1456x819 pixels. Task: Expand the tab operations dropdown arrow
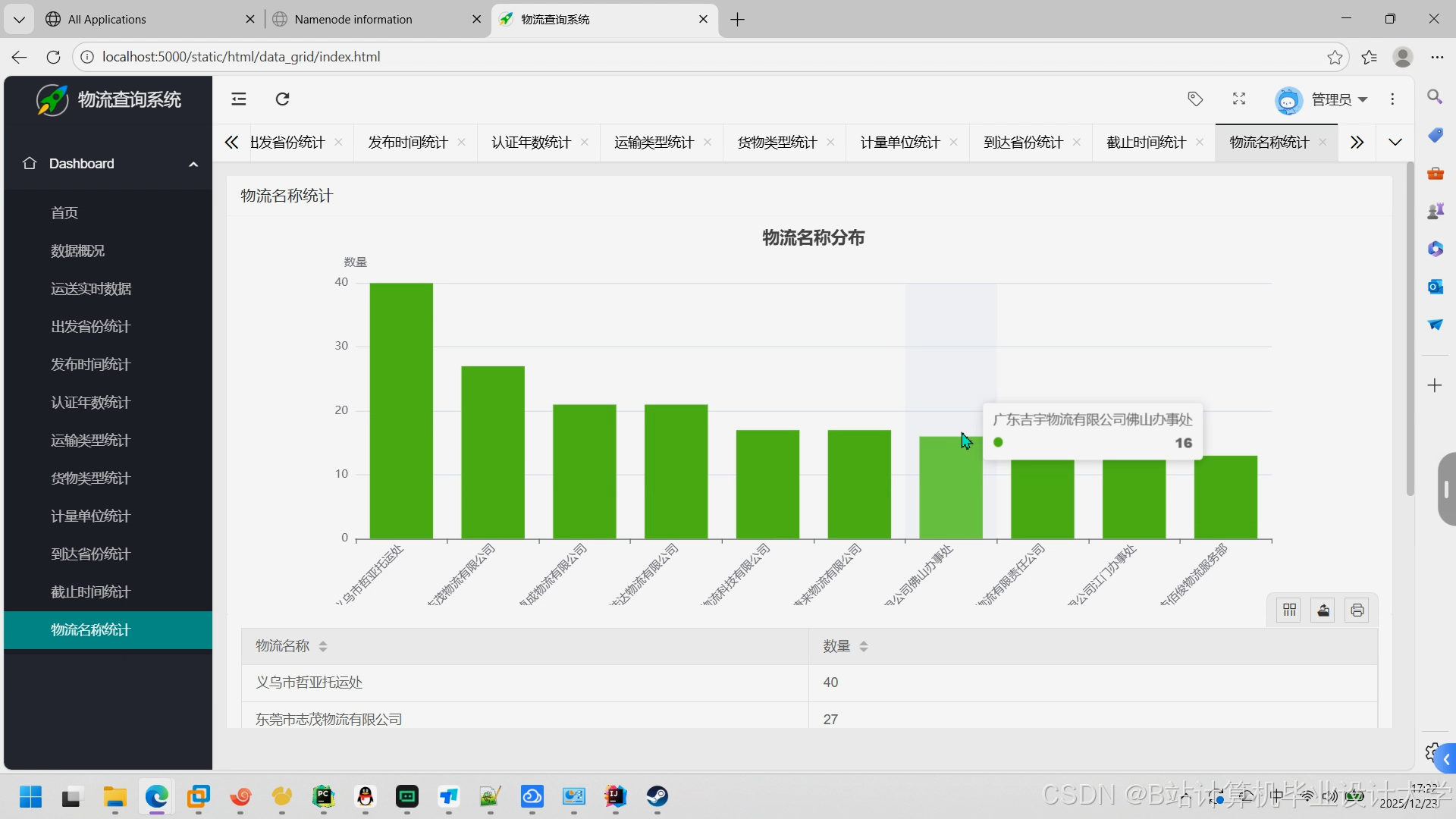click(1395, 143)
